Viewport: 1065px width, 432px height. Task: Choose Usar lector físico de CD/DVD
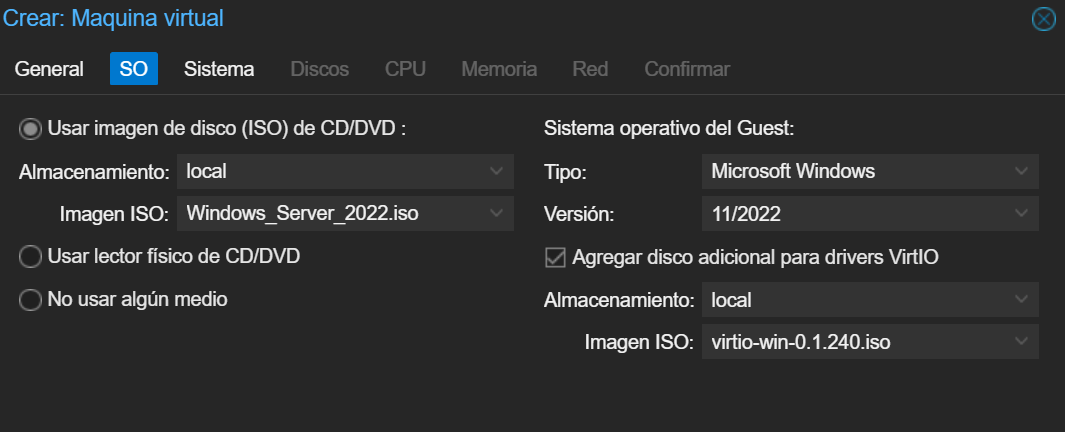coord(30,257)
